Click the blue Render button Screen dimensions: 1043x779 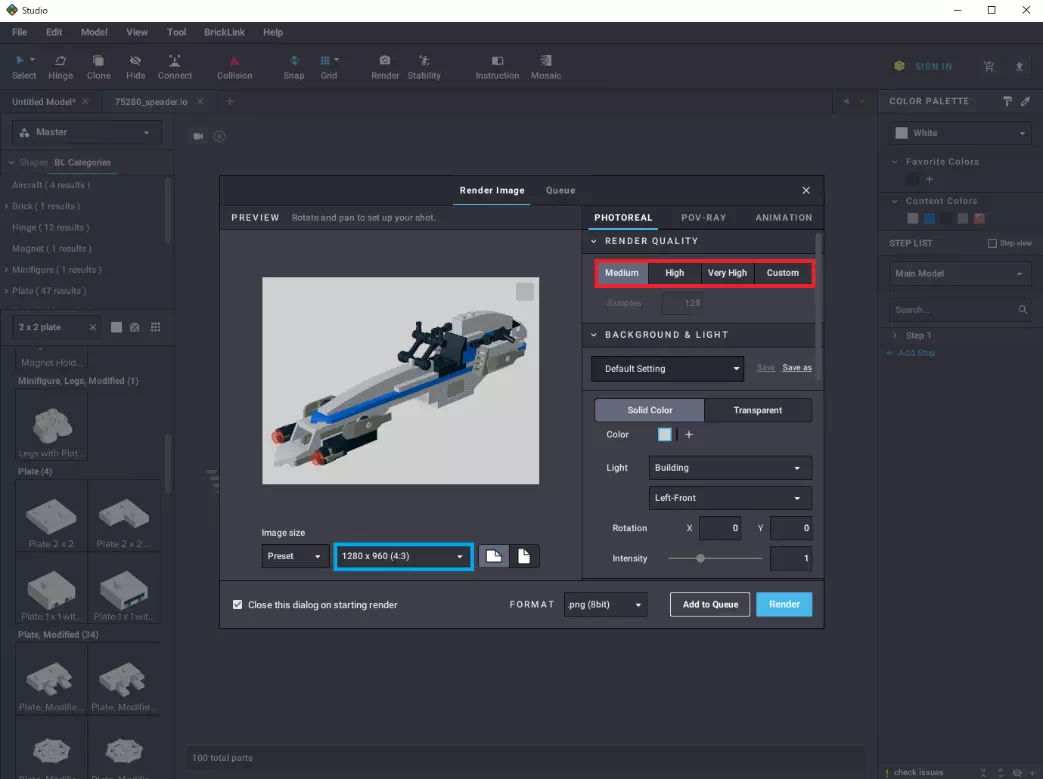784,604
